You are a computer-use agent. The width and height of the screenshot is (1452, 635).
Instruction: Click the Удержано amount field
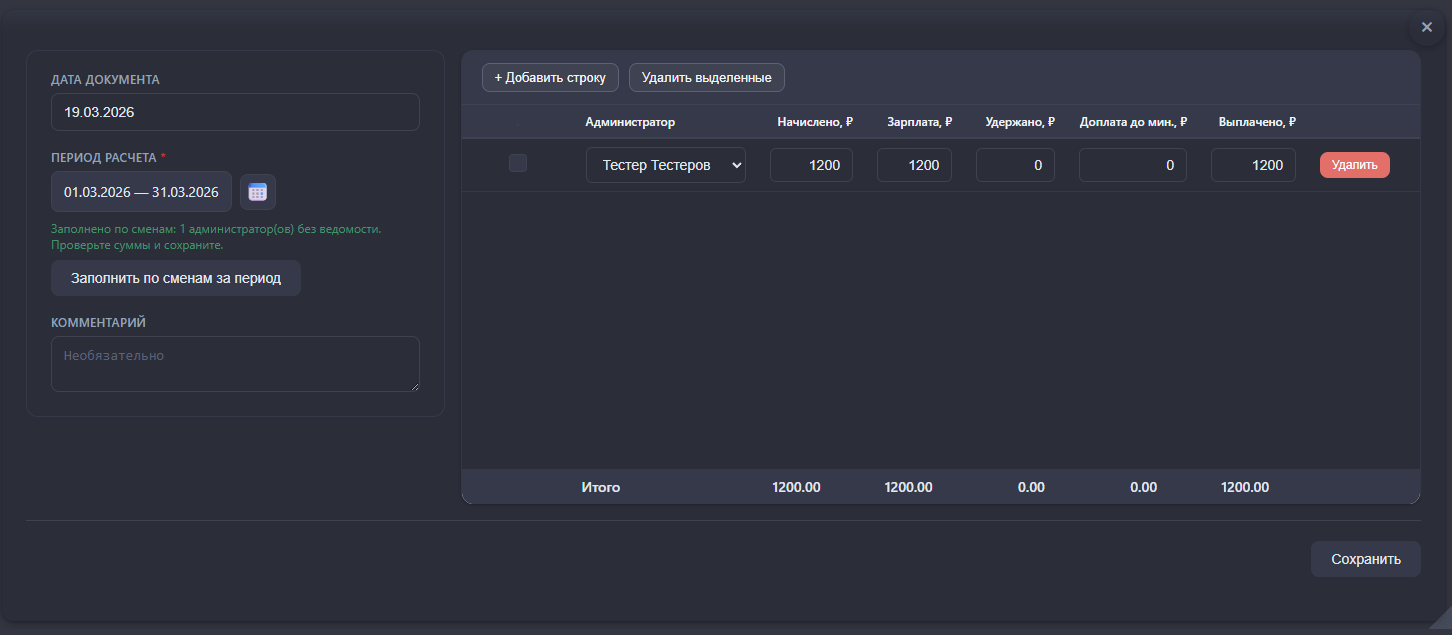1015,165
